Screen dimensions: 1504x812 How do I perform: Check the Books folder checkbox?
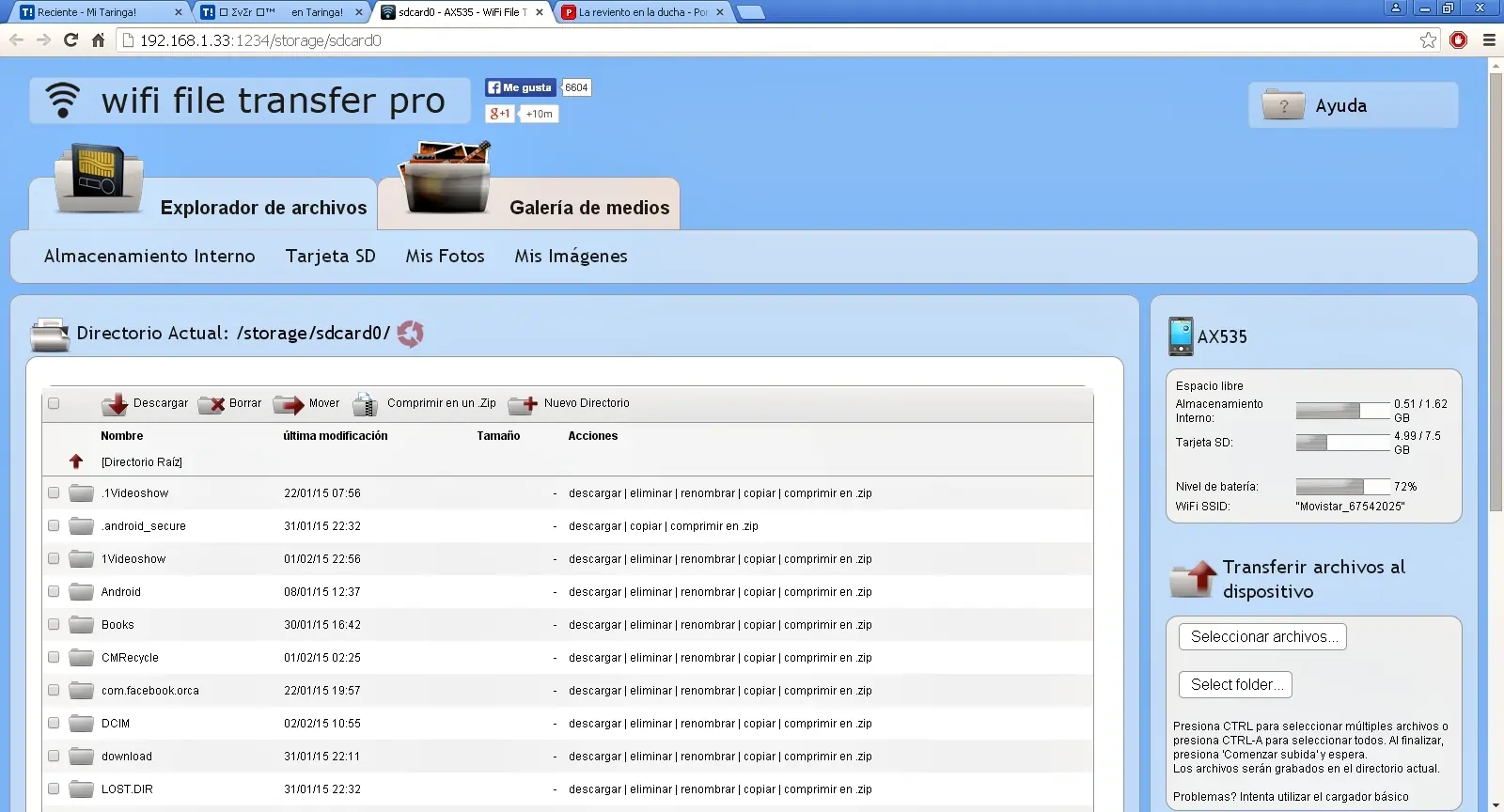(54, 624)
